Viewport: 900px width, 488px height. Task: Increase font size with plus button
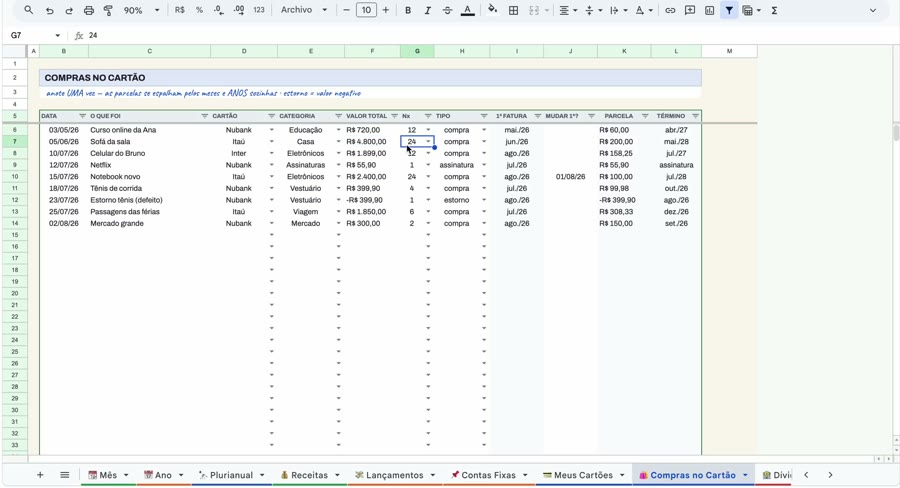[386, 10]
